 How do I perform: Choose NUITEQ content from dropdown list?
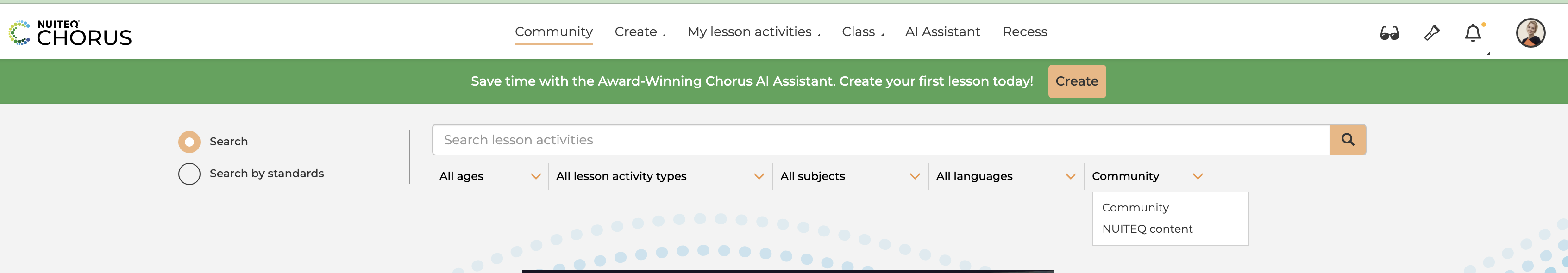coord(1148,229)
